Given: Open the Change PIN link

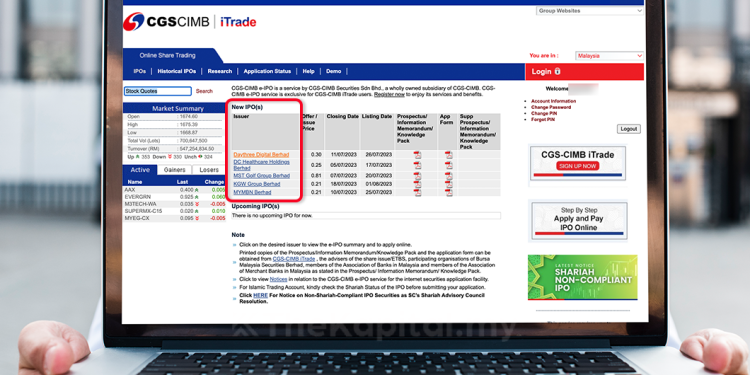Looking at the screenshot, I should [x=544, y=113].
